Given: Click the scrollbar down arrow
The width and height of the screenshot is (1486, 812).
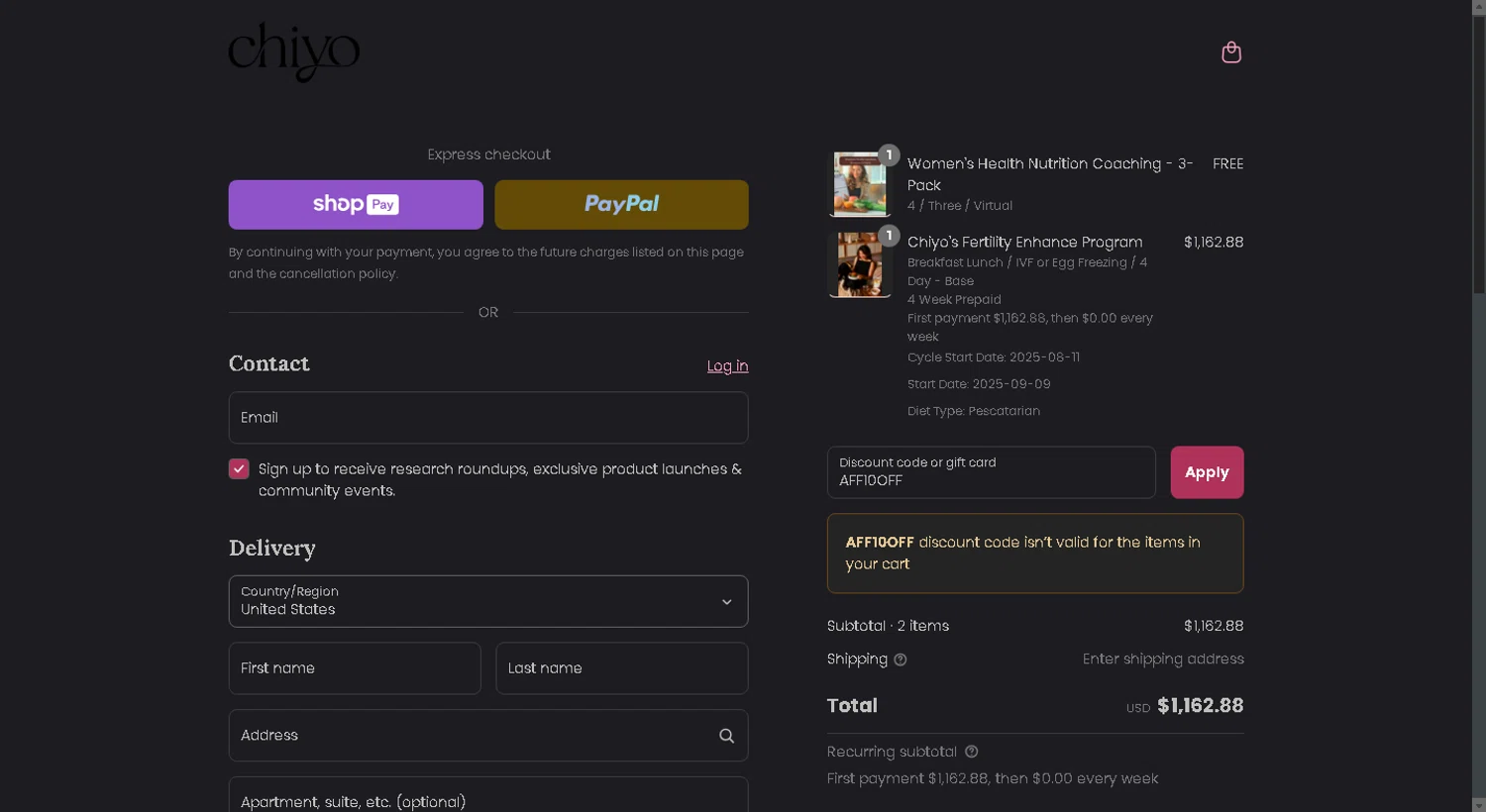Looking at the screenshot, I should click(1478, 804).
